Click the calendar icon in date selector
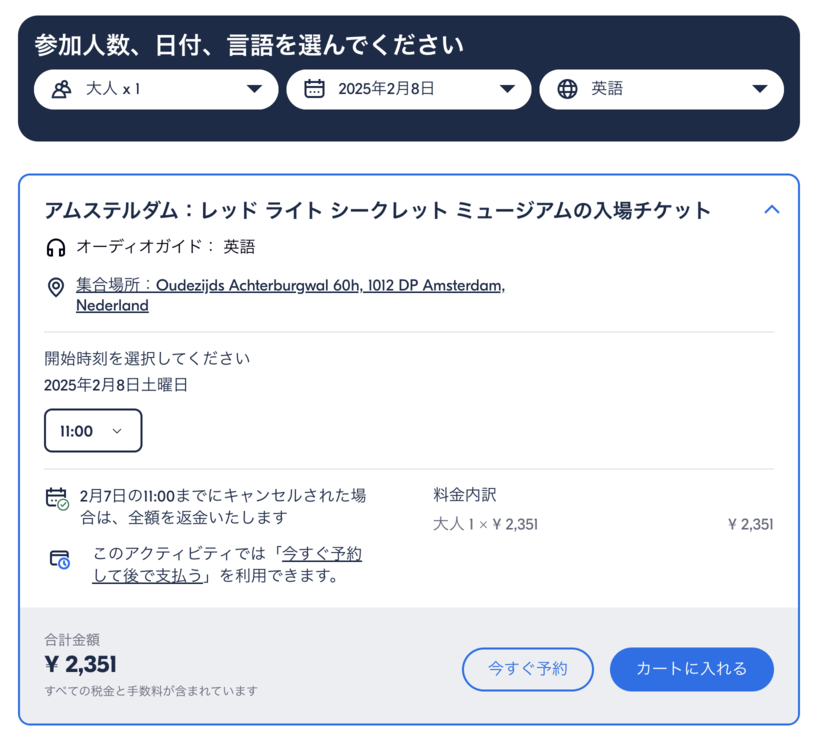Screen dimensions: 815x735 point(314,89)
